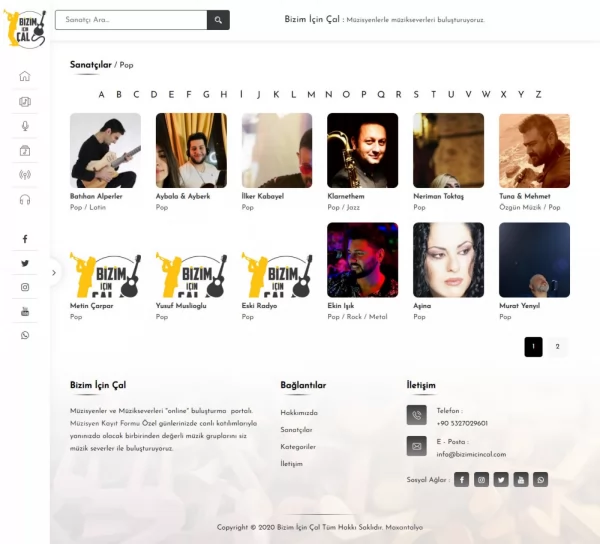This screenshot has width=600, height=544.
Task: Open the microphone icon in sidebar
Action: [25, 126]
